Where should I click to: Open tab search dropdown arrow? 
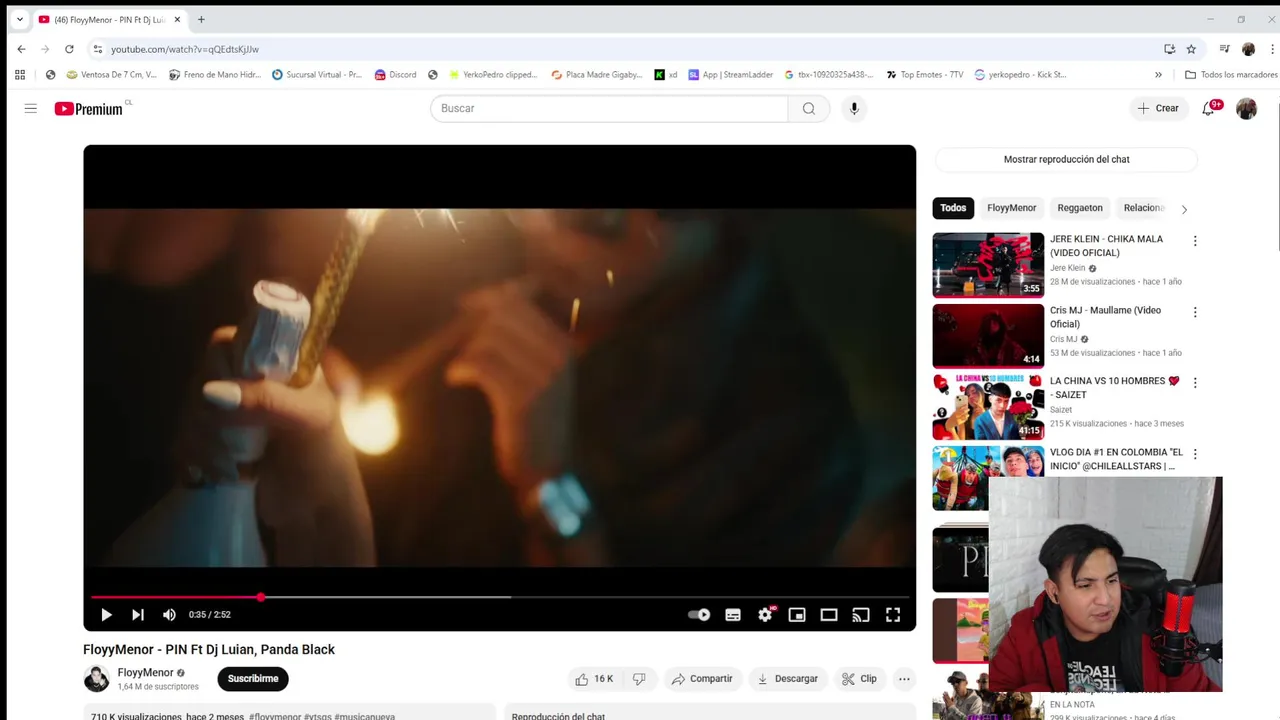[x=19, y=19]
